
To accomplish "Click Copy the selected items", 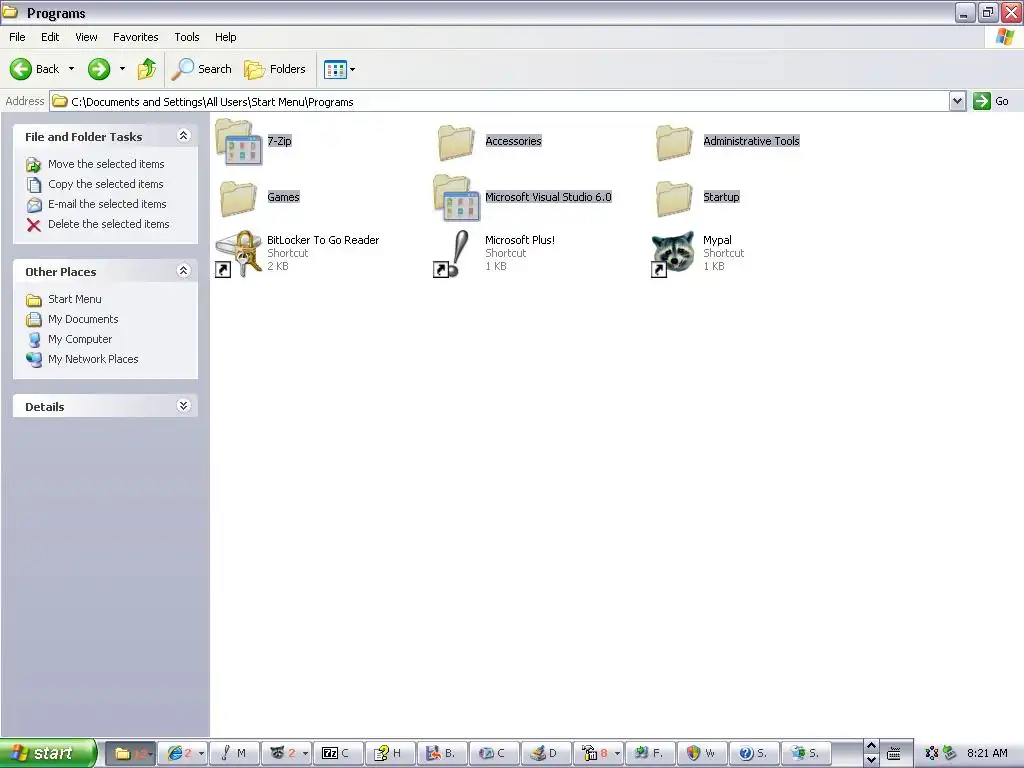I will point(95,184).
